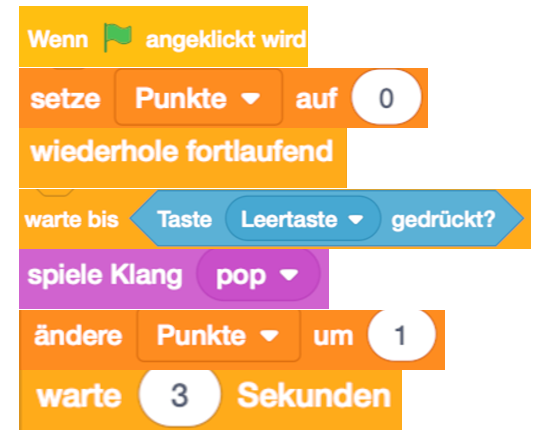546x442 pixels.
Task: Click the ändere block label
Action: tap(78, 335)
